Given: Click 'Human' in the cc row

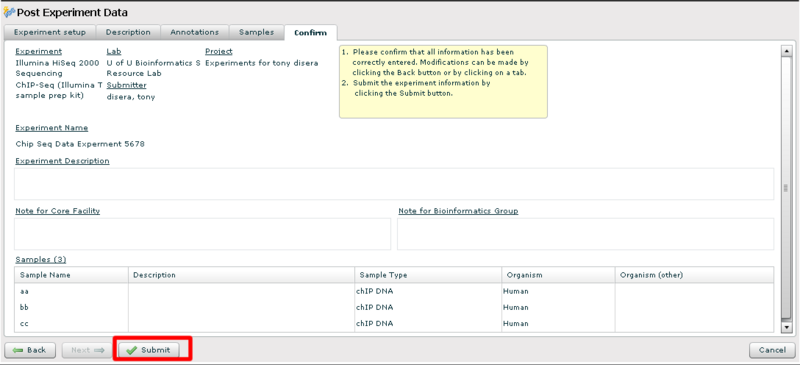Looking at the screenshot, I should (x=516, y=323).
